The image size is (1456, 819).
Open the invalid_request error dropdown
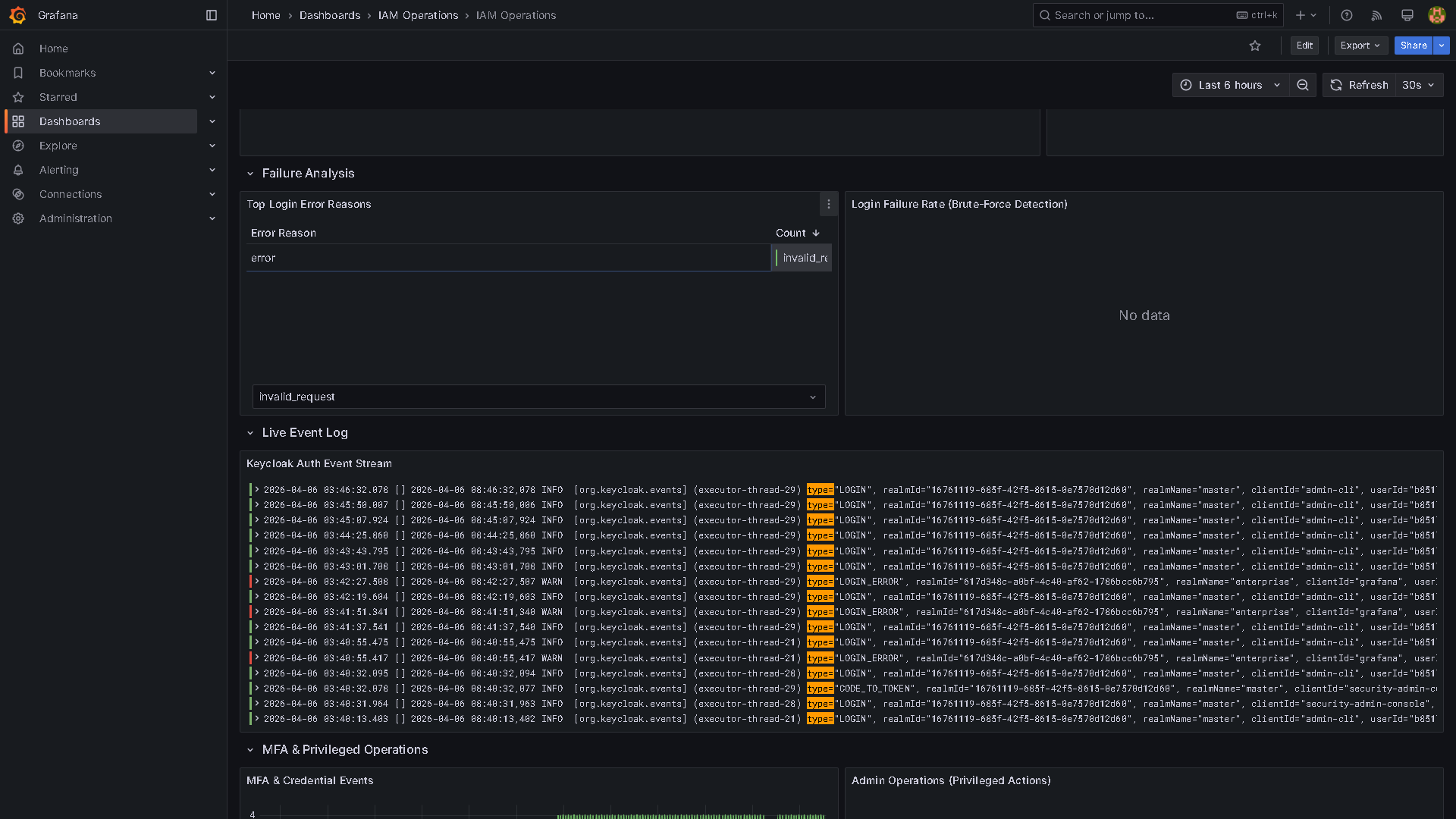coord(538,397)
